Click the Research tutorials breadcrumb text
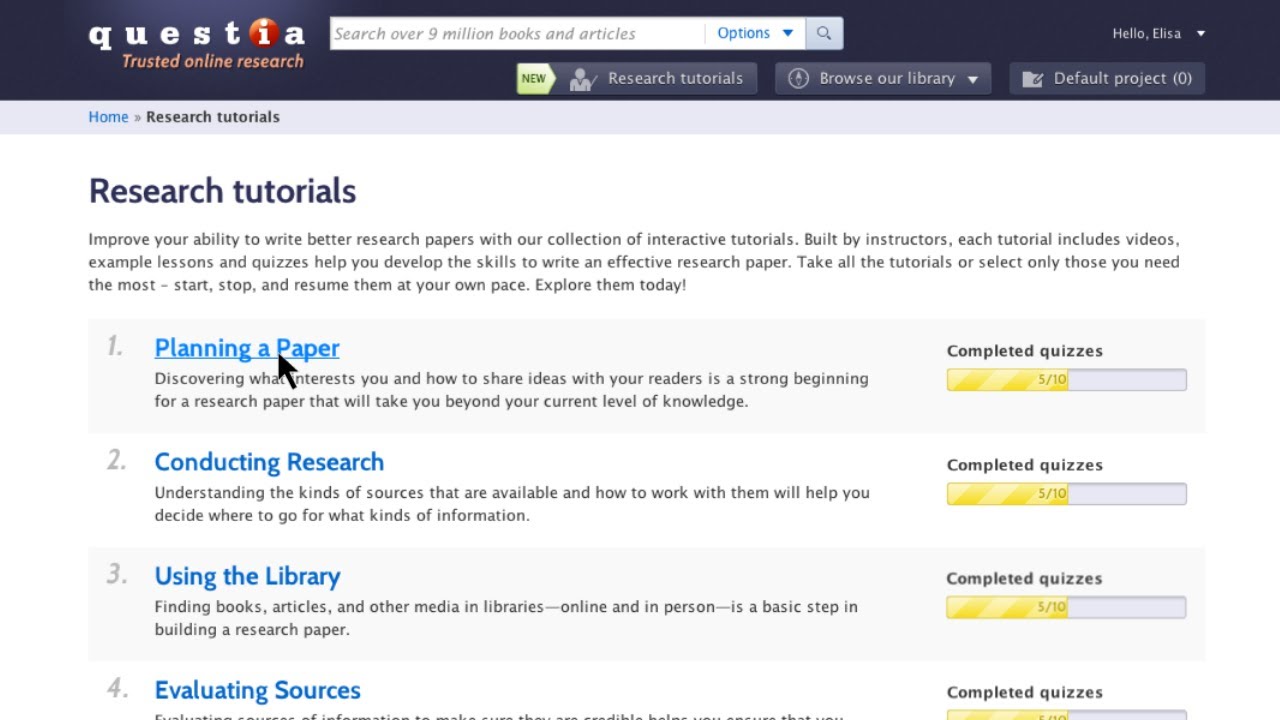The image size is (1280, 720). (x=213, y=117)
